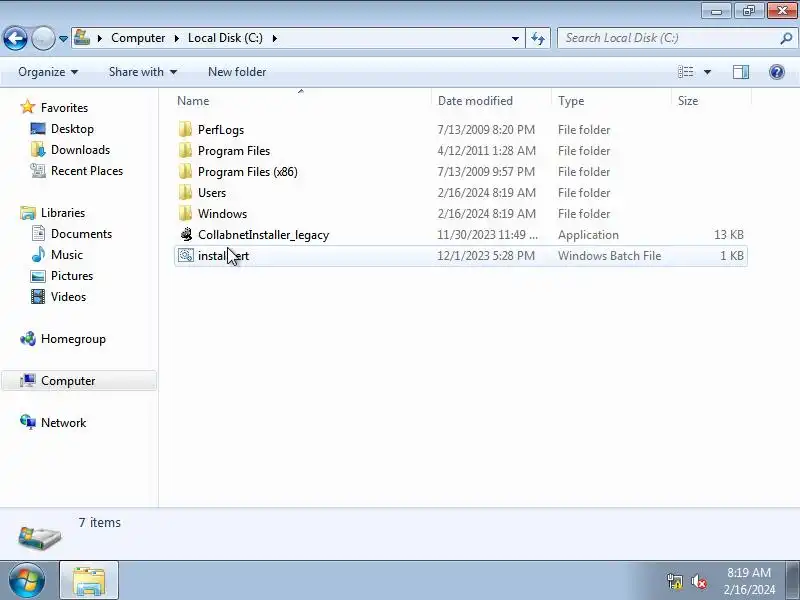Screen dimensions: 800x600
Task: Click the Videos library film icon
Action: click(38, 296)
